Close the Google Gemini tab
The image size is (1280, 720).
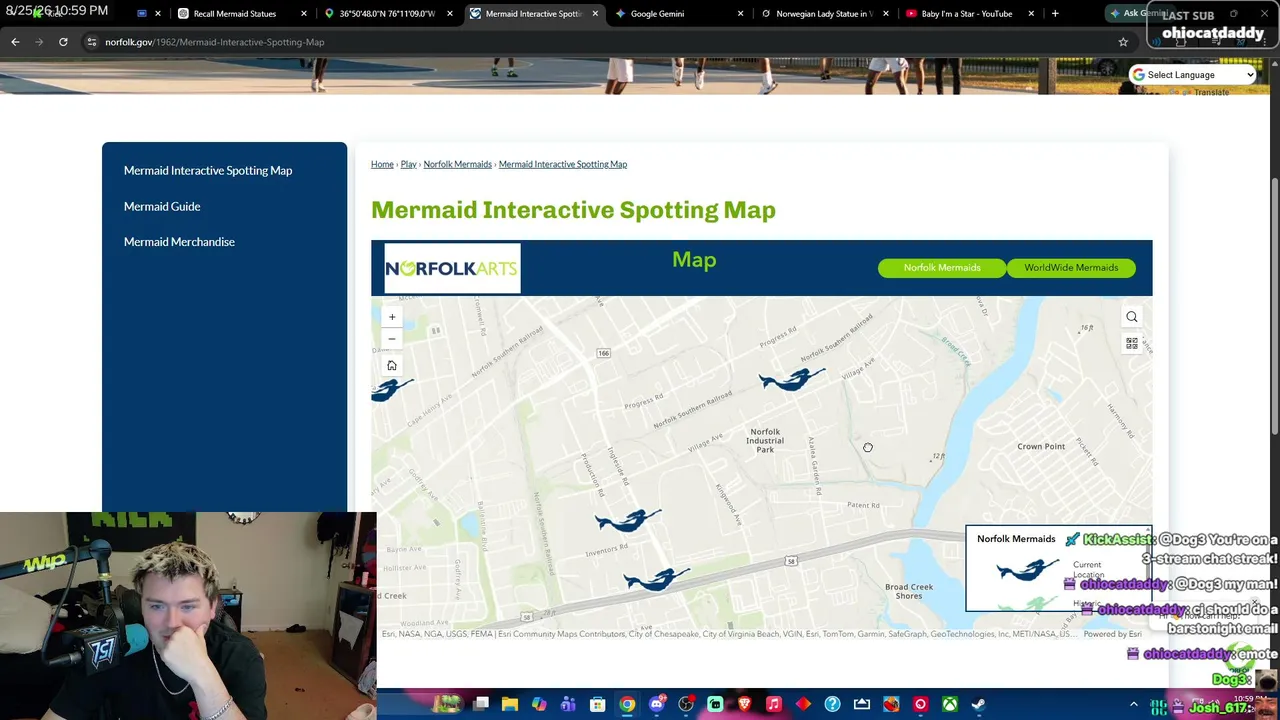click(741, 14)
